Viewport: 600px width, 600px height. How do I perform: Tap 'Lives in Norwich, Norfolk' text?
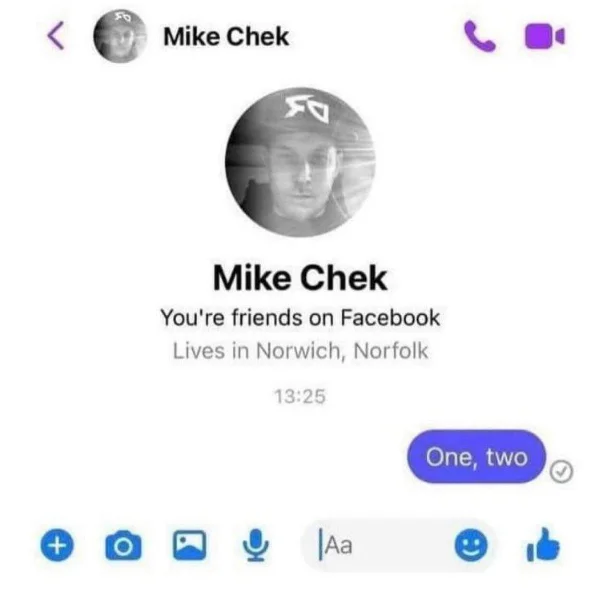point(300,351)
